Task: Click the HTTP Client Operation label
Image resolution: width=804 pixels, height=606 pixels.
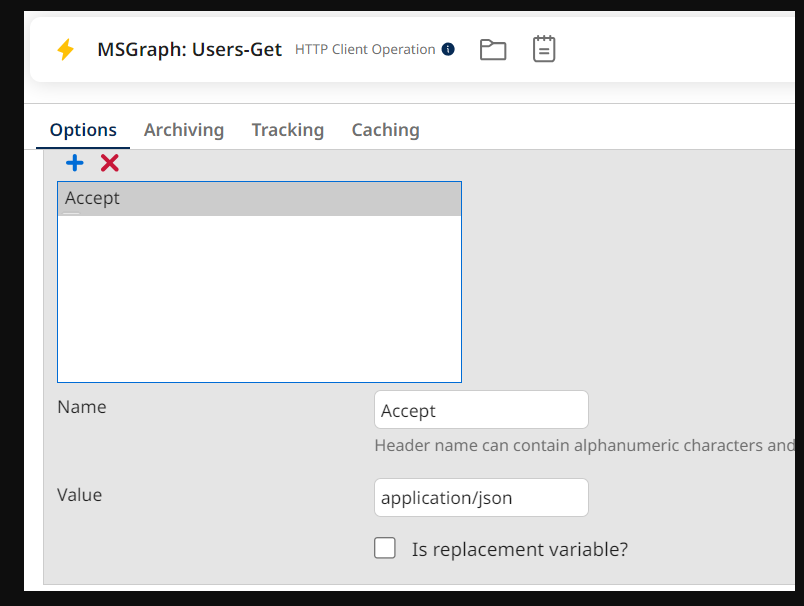Action: 365,49
